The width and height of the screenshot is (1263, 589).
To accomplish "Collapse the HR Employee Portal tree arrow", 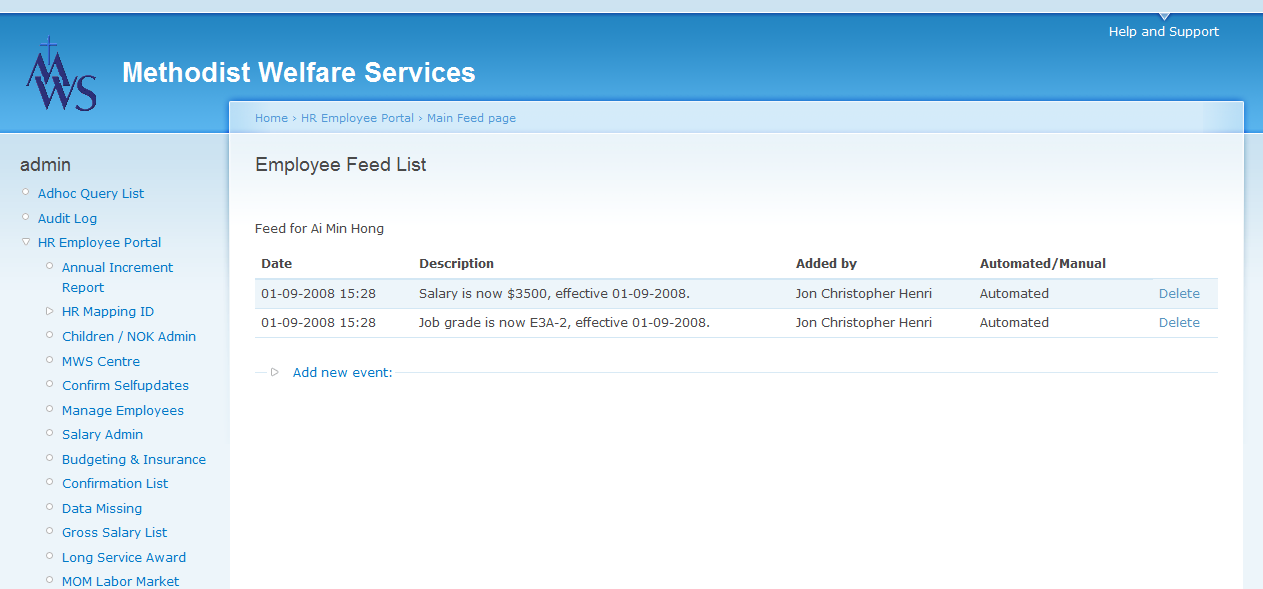I will [26, 242].
